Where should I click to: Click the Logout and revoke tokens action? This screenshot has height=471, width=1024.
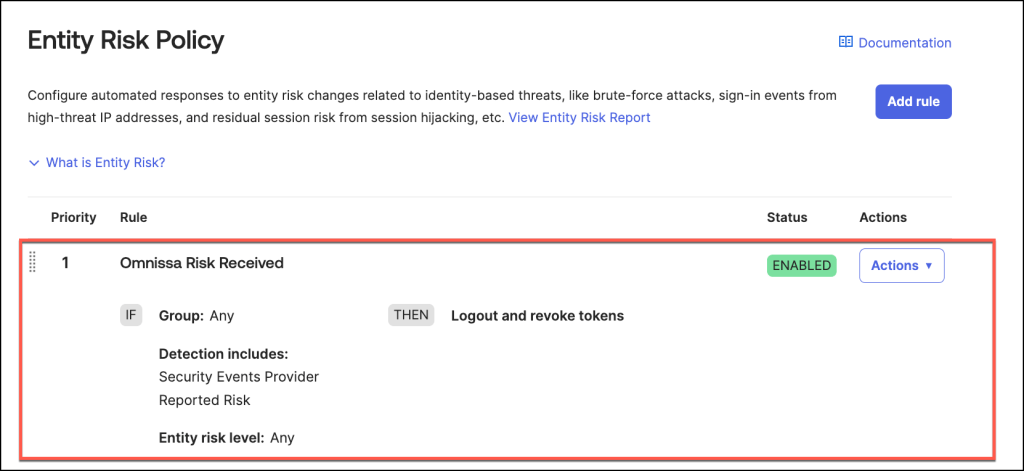pyautogui.click(x=537, y=316)
